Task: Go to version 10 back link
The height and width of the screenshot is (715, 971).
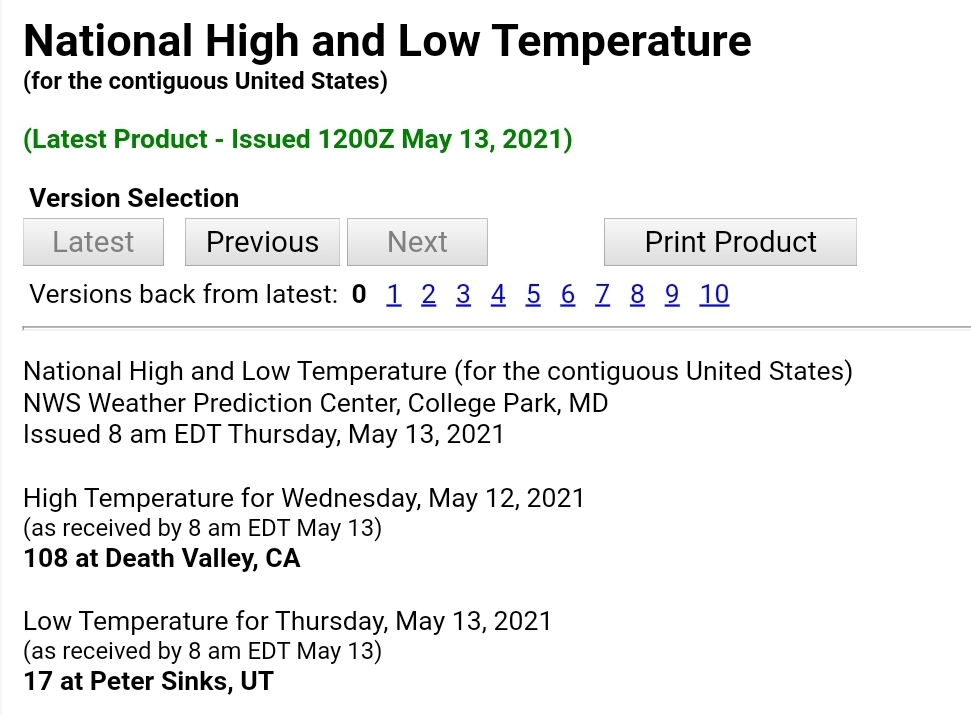Action: click(x=714, y=295)
